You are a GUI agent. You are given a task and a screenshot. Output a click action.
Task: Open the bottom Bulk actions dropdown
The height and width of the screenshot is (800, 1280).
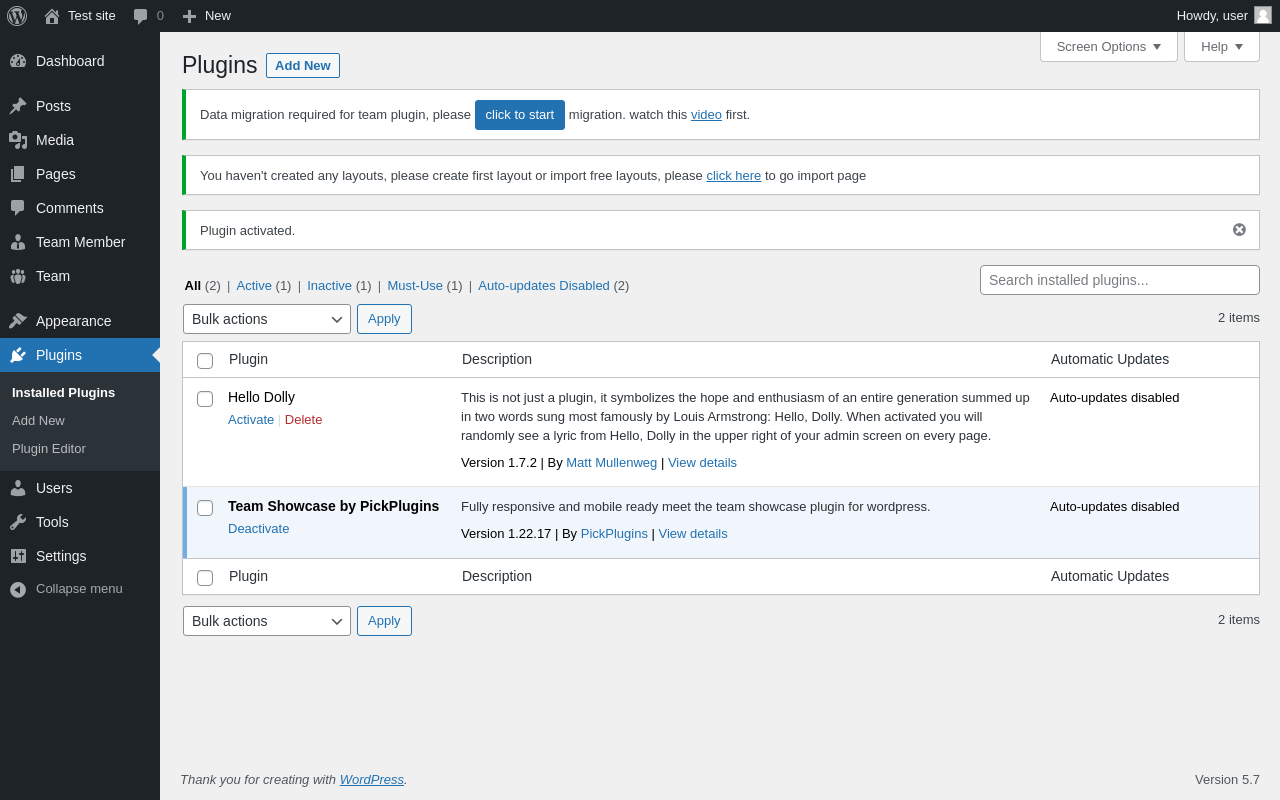coord(267,621)
